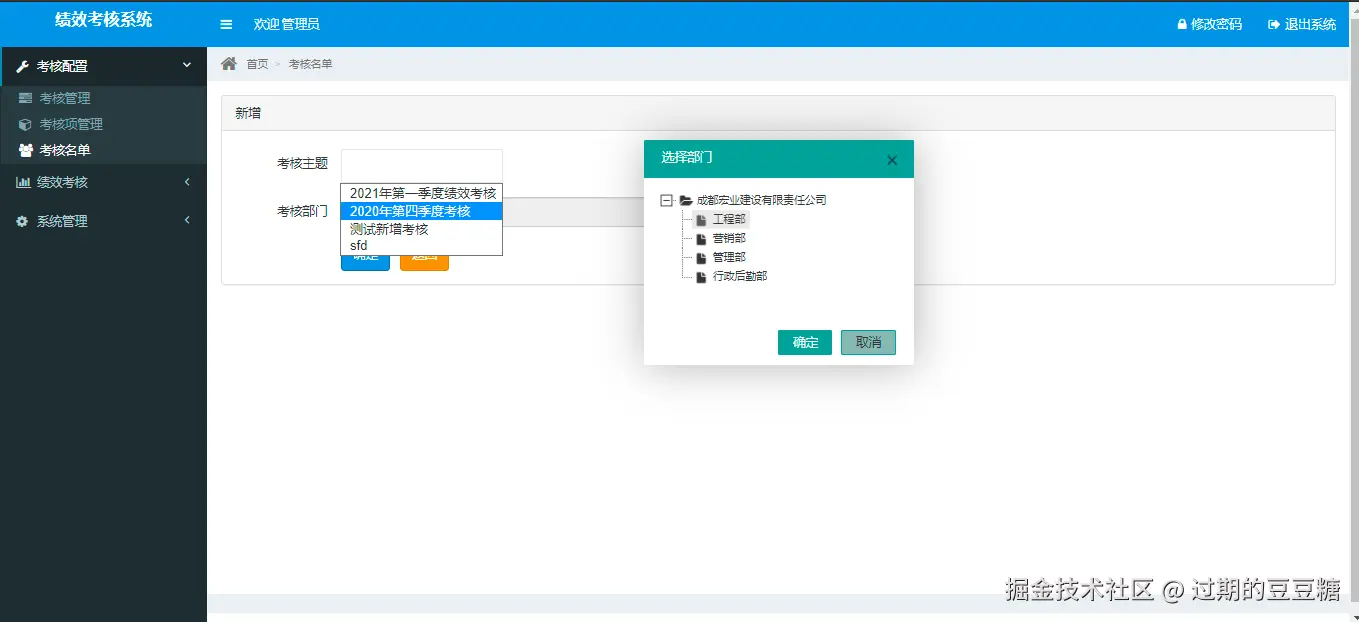The image size is (1359, 622).
Task: Open the 绩效考核 sidebar menu
Action: [x=103, y=182]
